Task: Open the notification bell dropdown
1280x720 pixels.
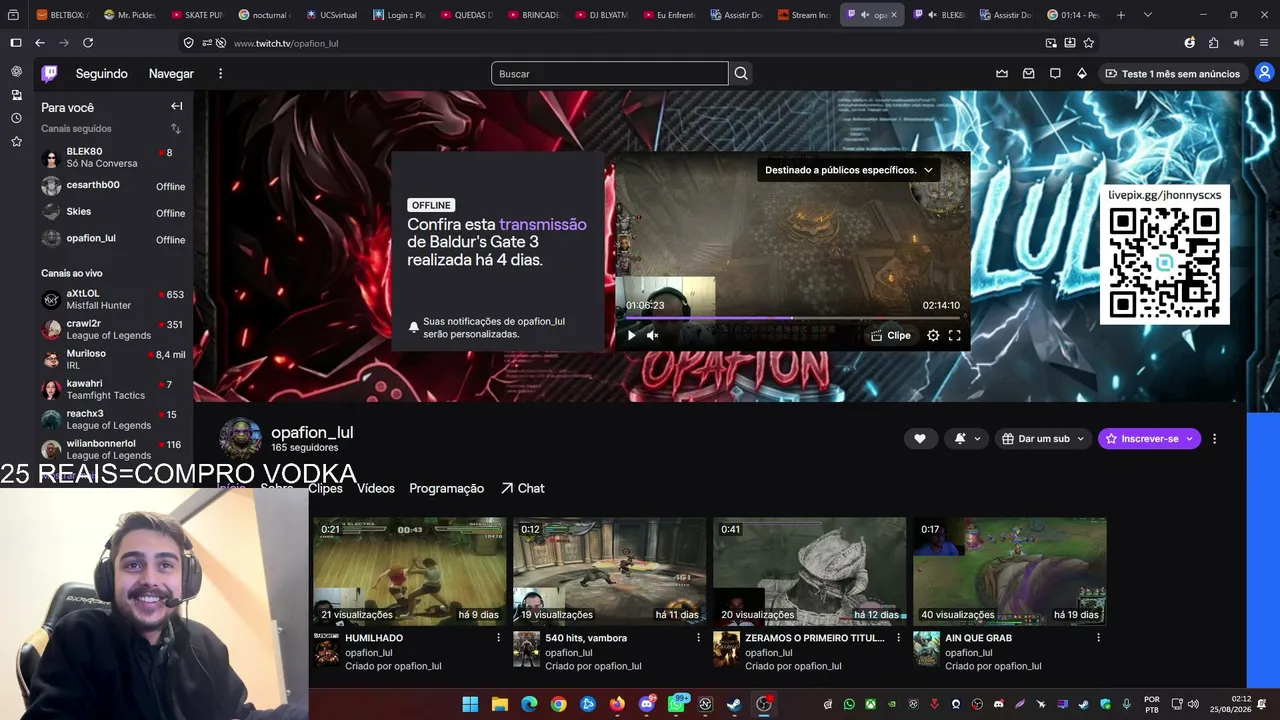Action: pyautogui.click(x=967, y=439)
